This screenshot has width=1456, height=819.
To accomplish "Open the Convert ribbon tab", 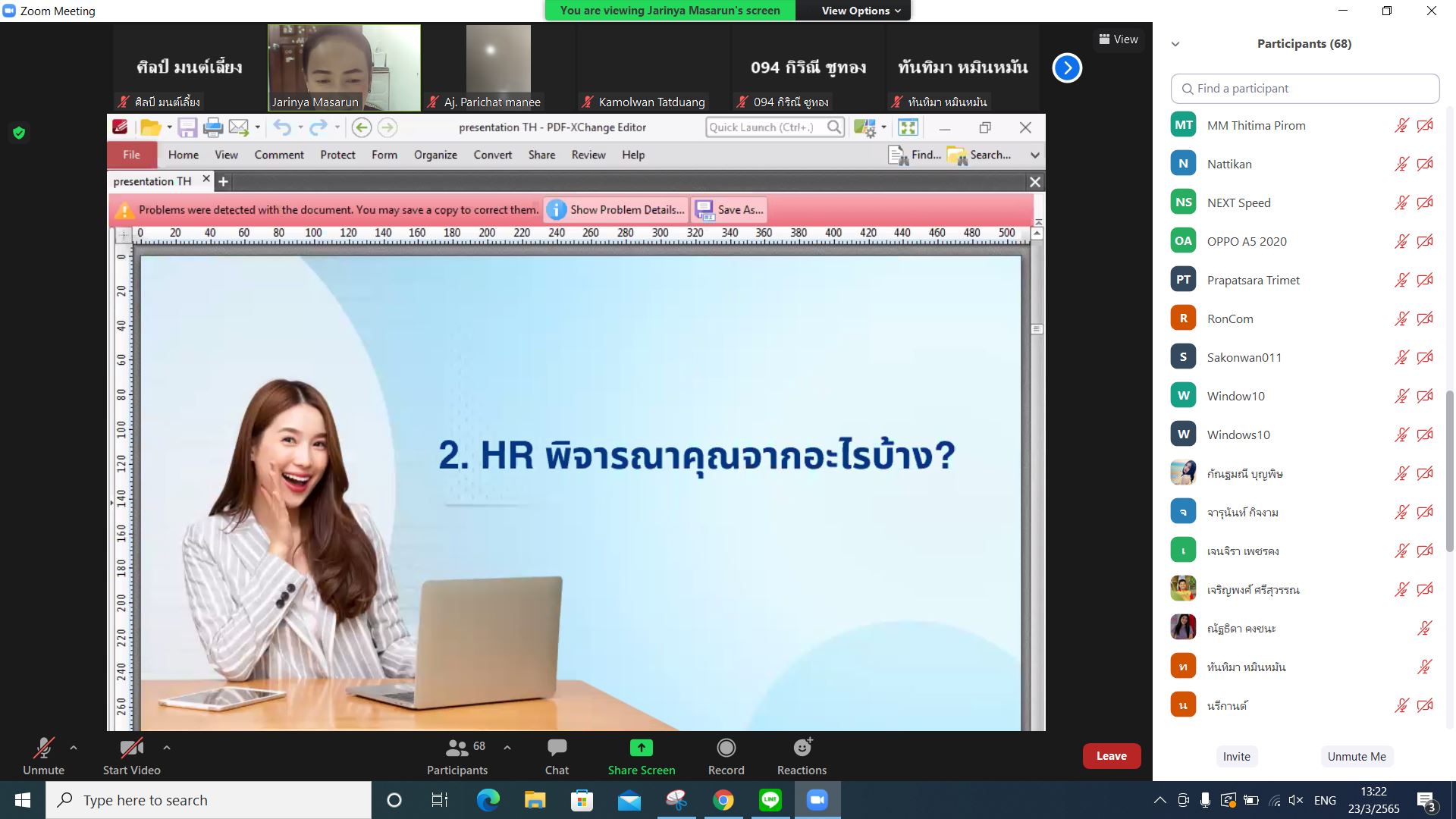I will pyautogui.click(x=493, y=155).
